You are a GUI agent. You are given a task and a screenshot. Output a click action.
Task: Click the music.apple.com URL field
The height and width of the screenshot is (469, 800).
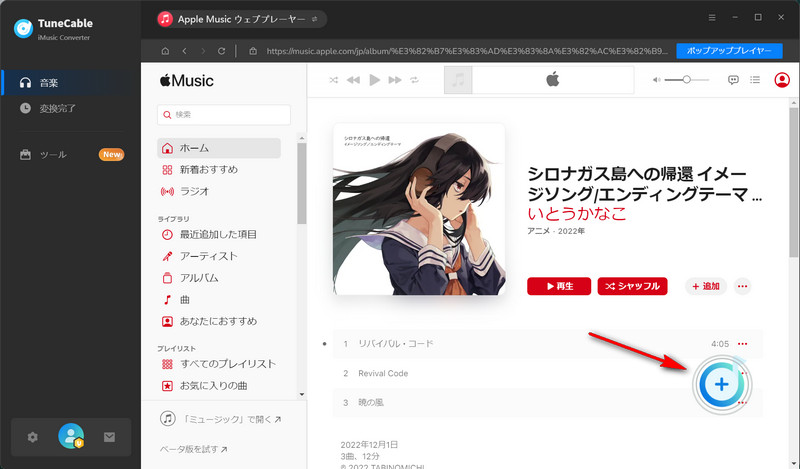[467, 51]
